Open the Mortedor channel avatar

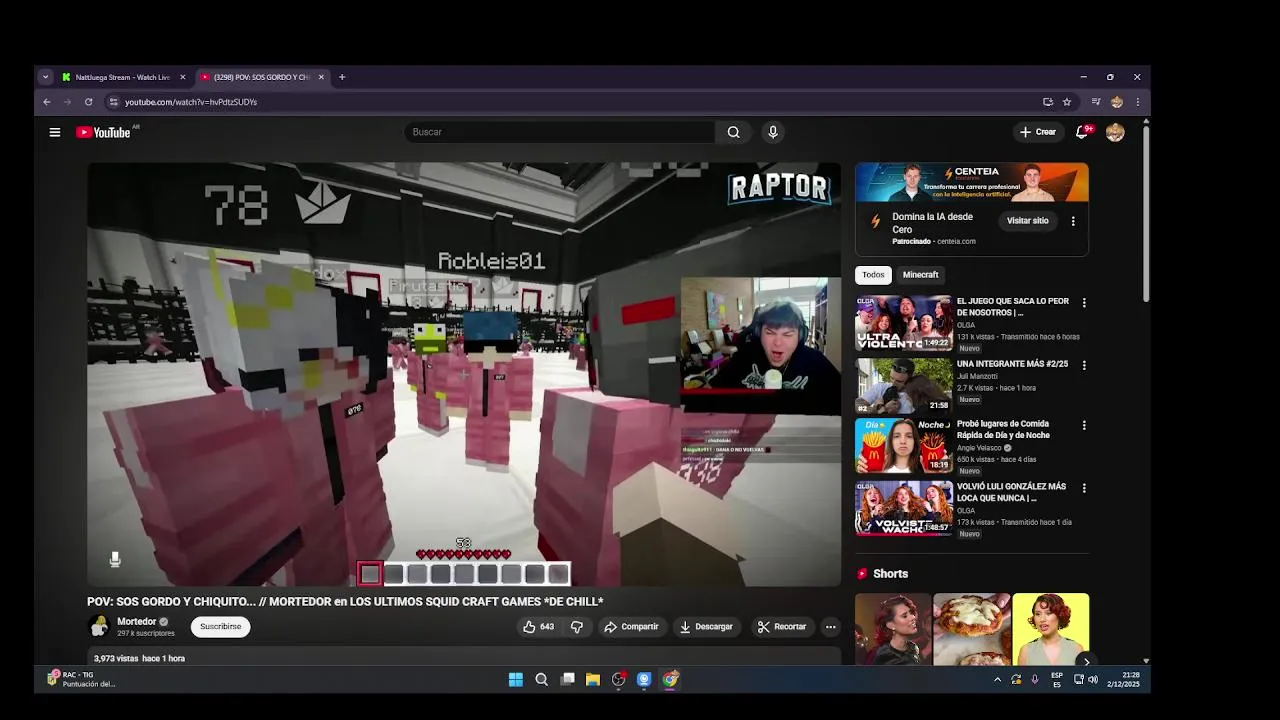coord(99,627)
